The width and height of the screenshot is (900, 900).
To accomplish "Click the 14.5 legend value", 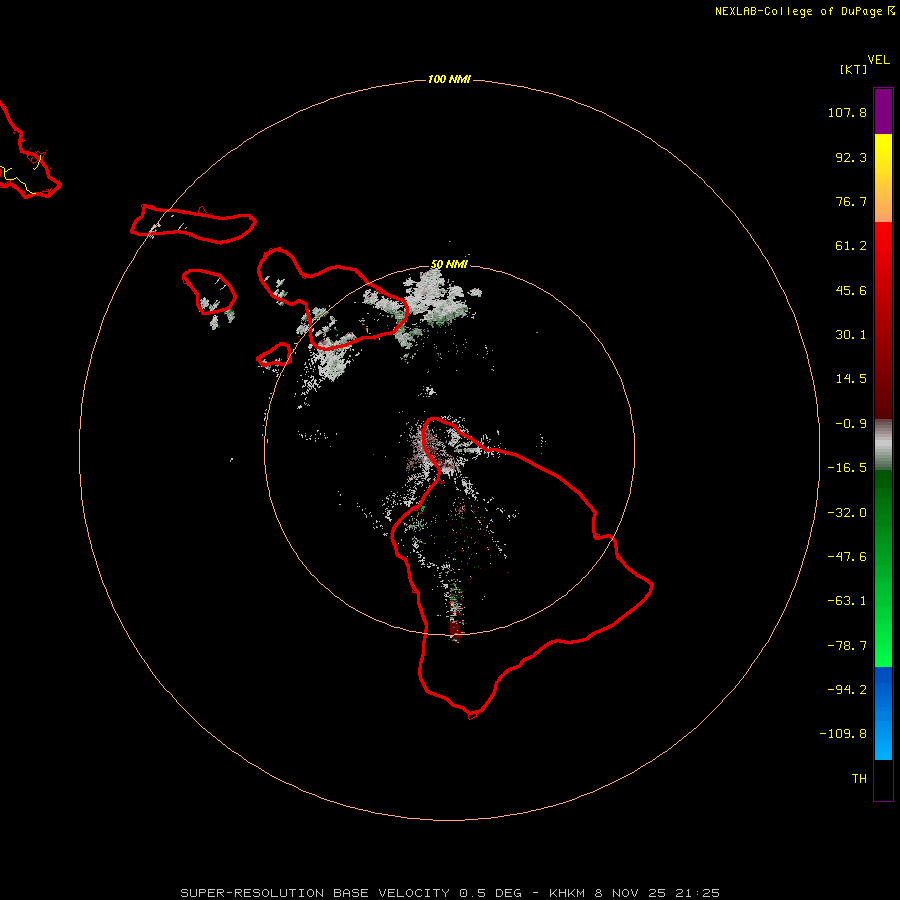I will (851, 379).
